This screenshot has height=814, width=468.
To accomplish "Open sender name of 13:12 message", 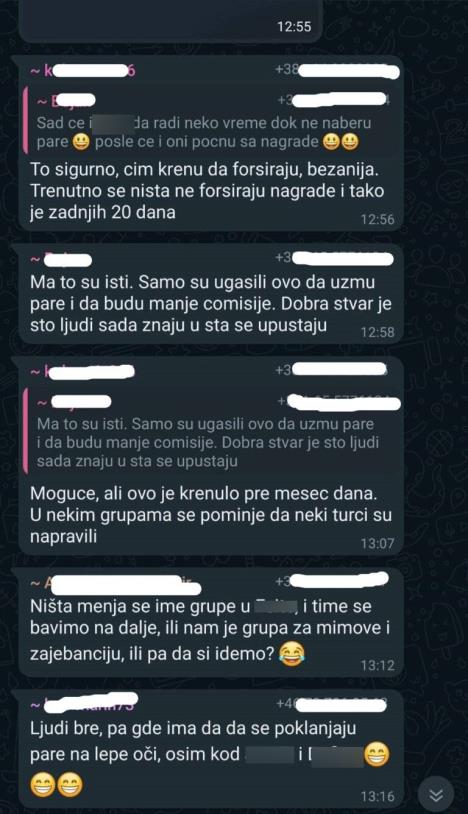I will (x=115, y=585).
